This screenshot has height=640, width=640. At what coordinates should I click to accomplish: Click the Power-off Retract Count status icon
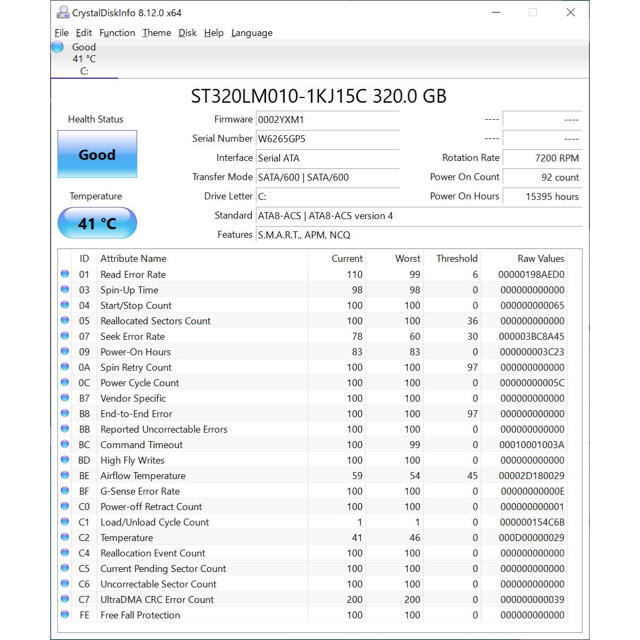(65, 506)
